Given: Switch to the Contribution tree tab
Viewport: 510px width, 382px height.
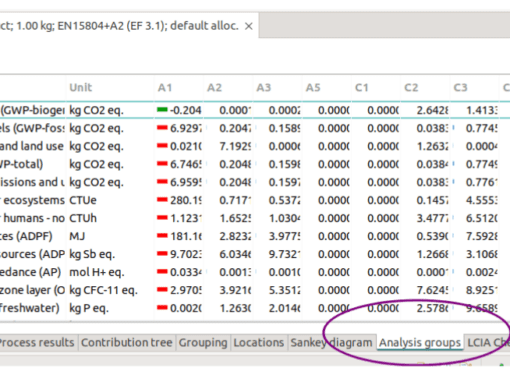Looking at the screenshot, I should click(127, 343).
